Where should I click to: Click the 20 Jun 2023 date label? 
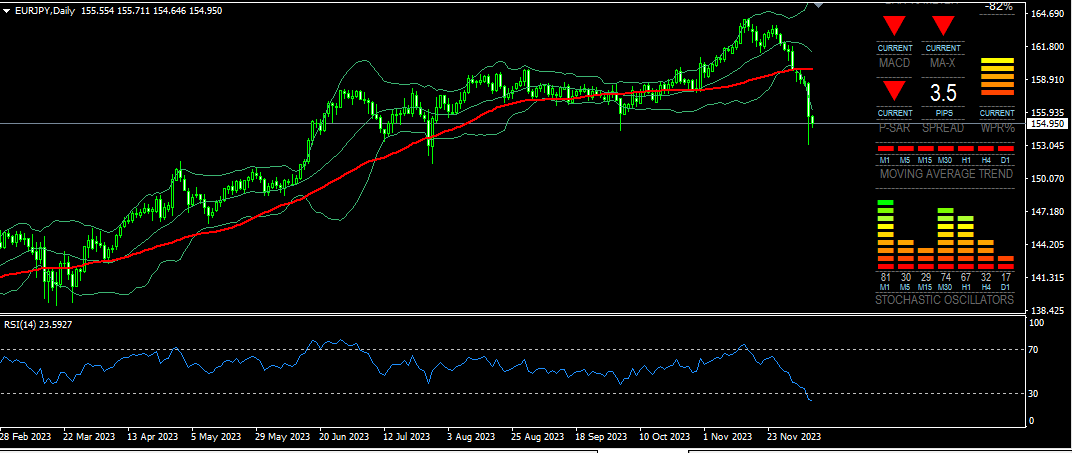click(x=345, y=436)
